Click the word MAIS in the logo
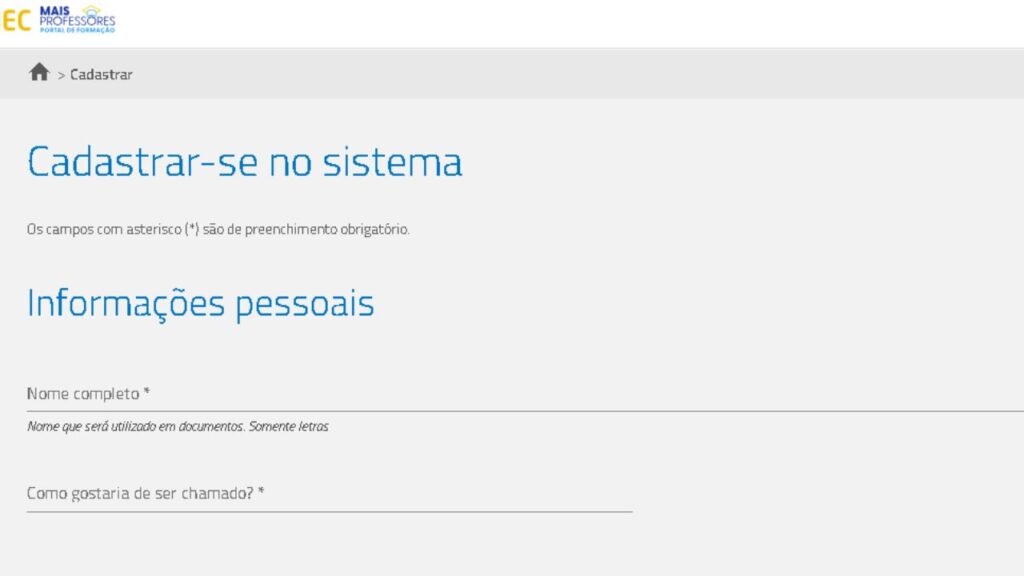The height and width of the screenshot is (576, 1024). 54,9
